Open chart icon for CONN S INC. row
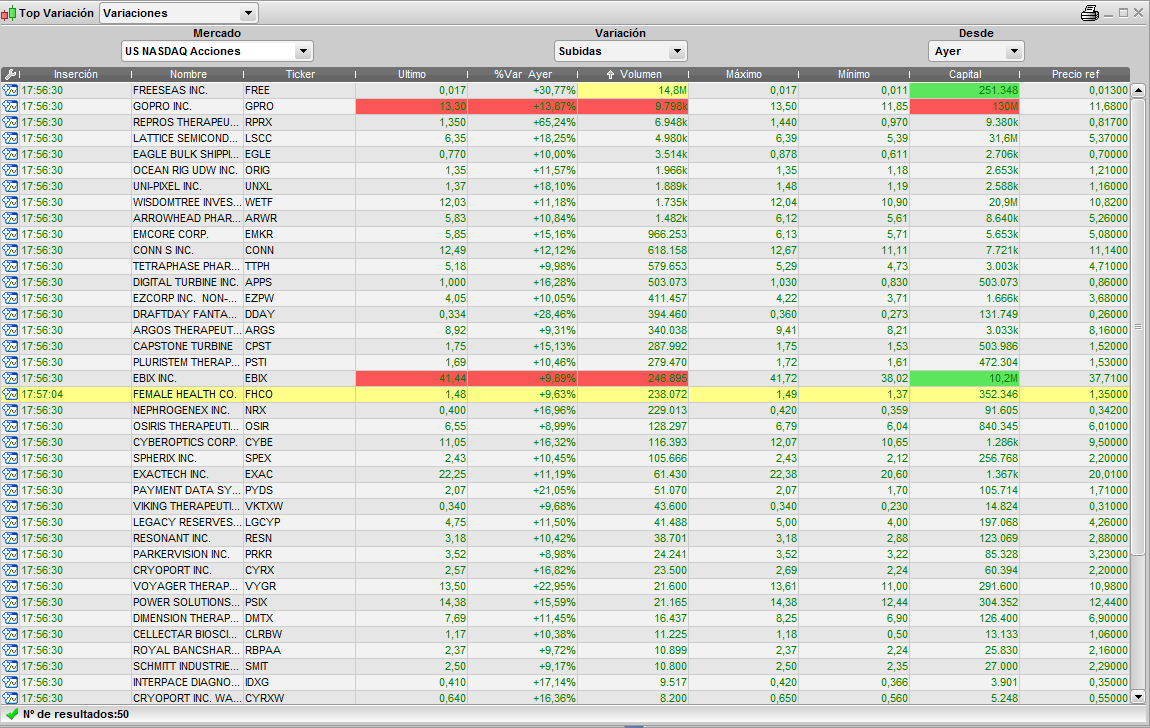 point(10,251)
